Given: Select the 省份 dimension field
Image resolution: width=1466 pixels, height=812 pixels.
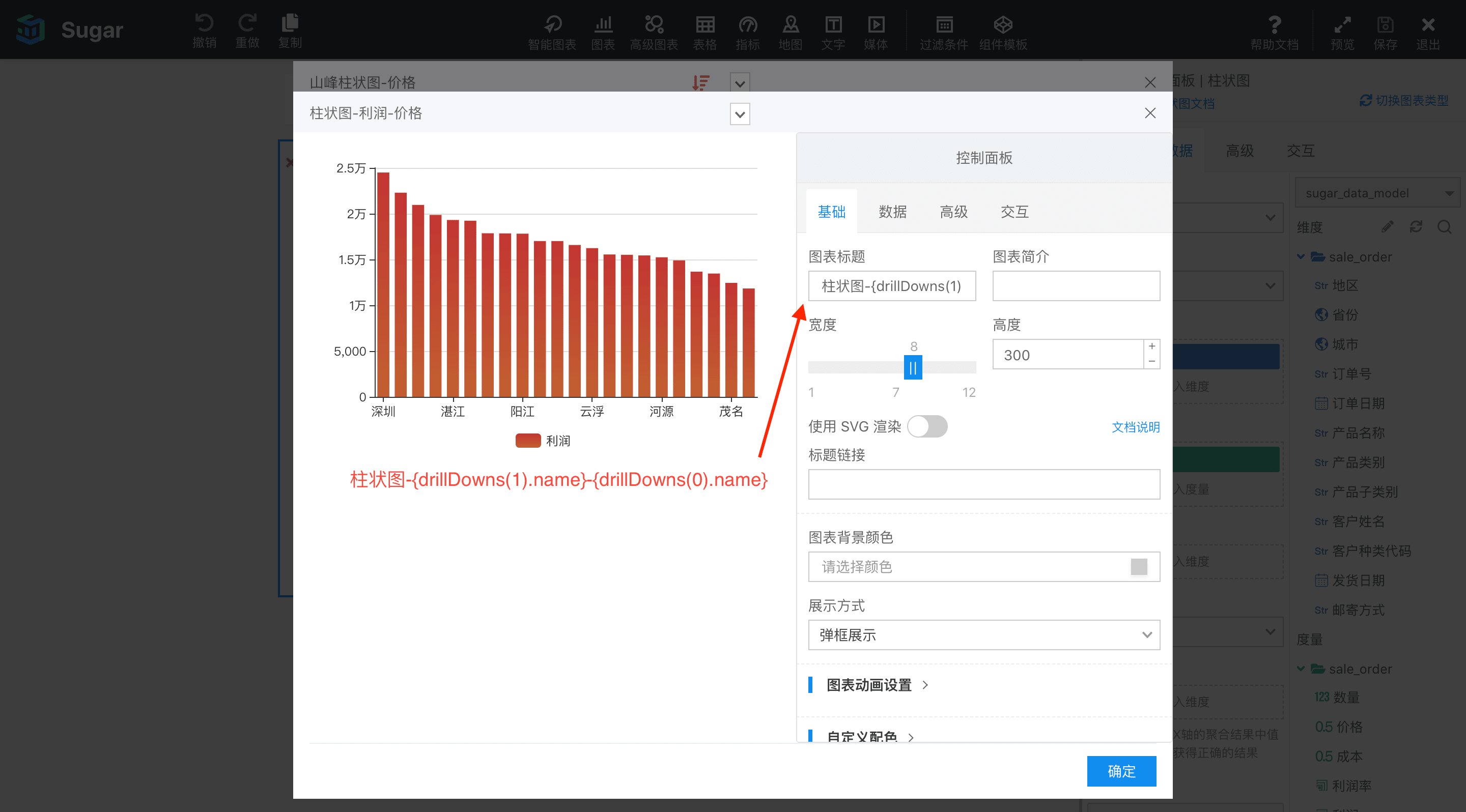Looking at the screenshot, I should (x=1337, y=314).
